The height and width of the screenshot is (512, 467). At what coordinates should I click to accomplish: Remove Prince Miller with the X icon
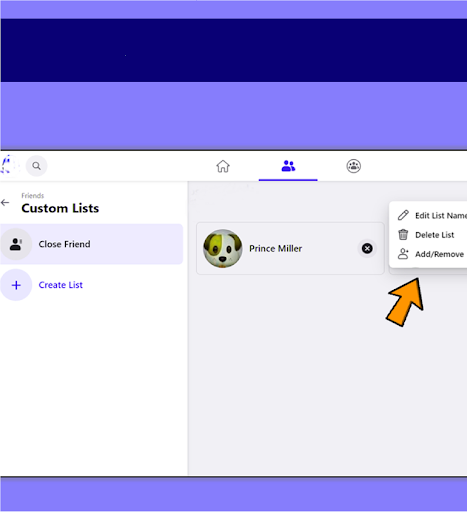tap(367, 248)
